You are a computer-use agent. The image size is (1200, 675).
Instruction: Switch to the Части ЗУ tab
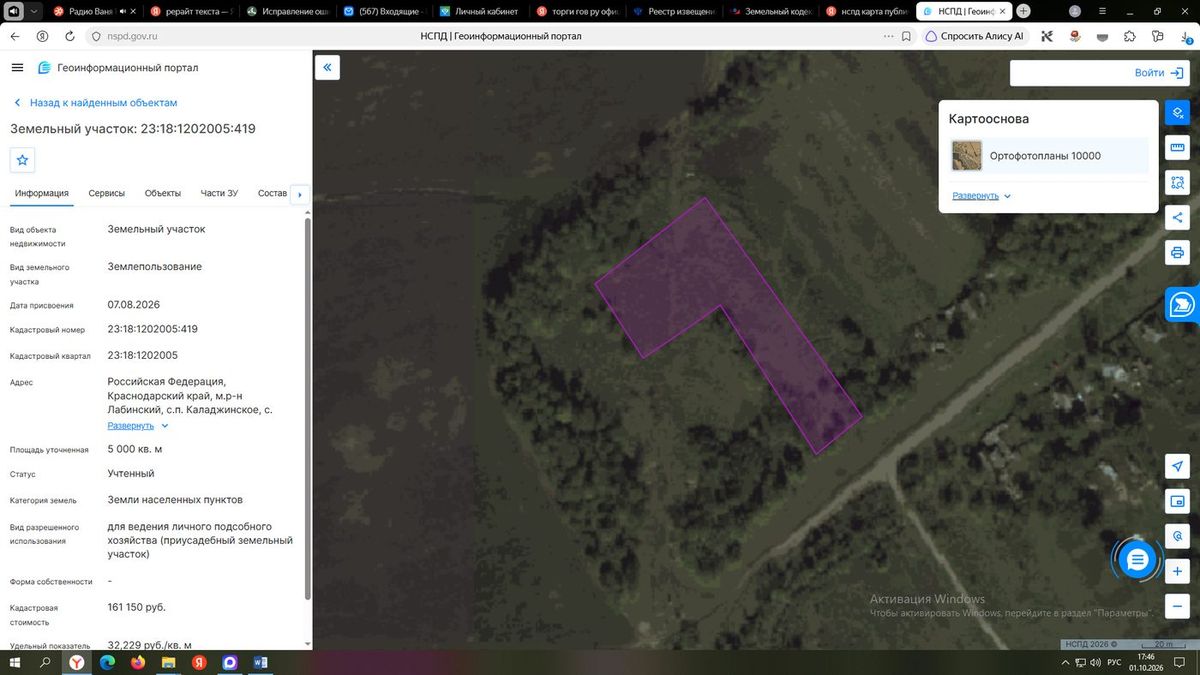coord(219,193)
